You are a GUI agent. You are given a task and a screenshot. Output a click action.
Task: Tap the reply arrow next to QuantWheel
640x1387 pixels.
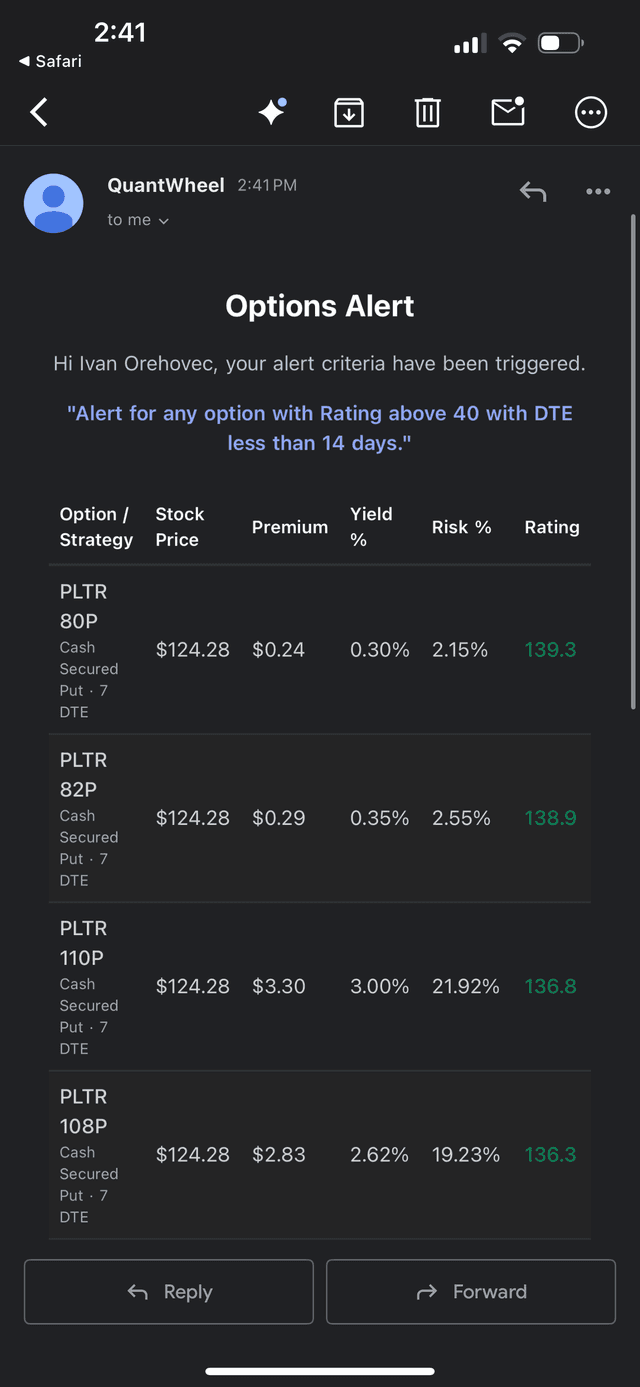point(533,191)
